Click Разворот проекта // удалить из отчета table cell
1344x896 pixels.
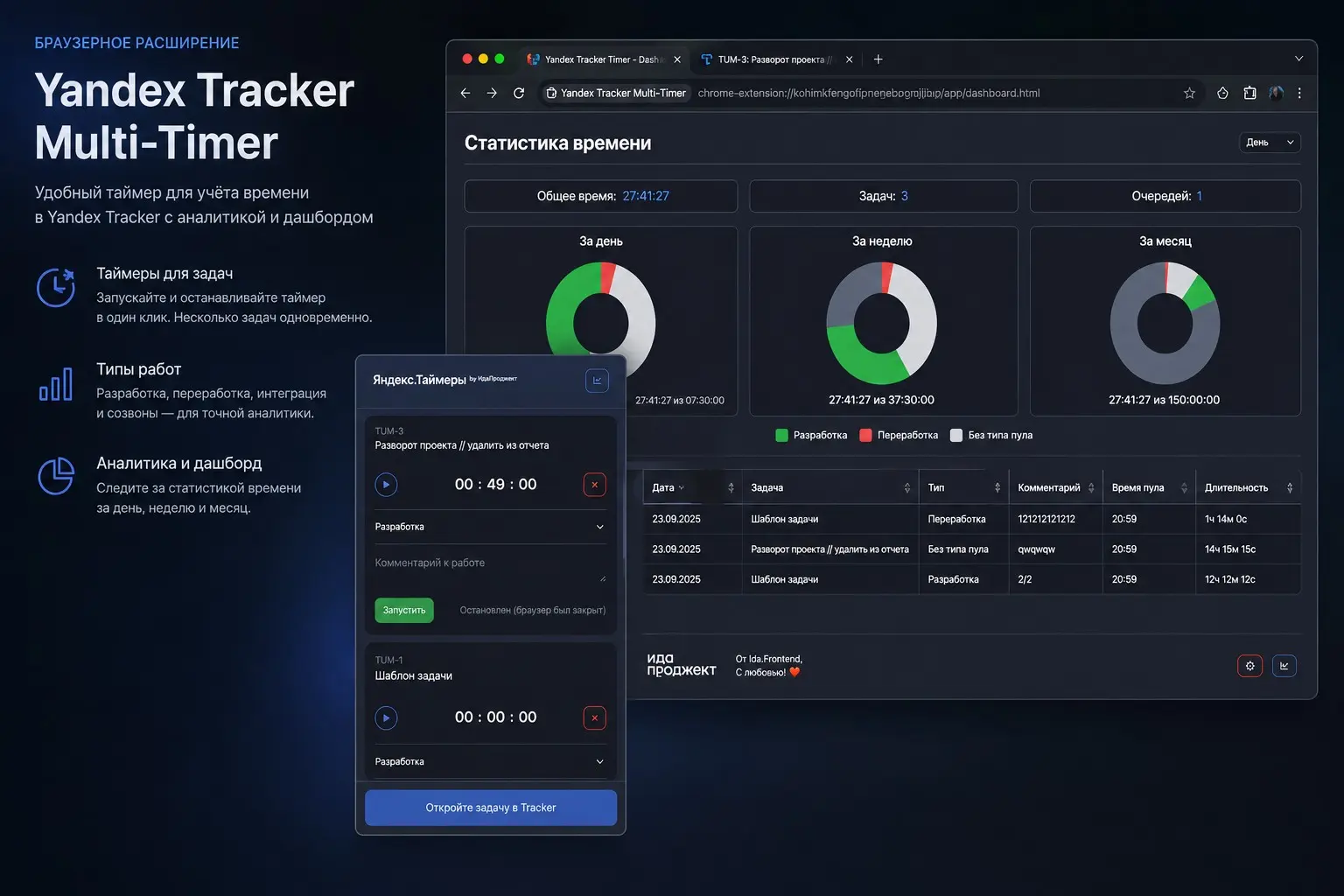pos(829,549)
